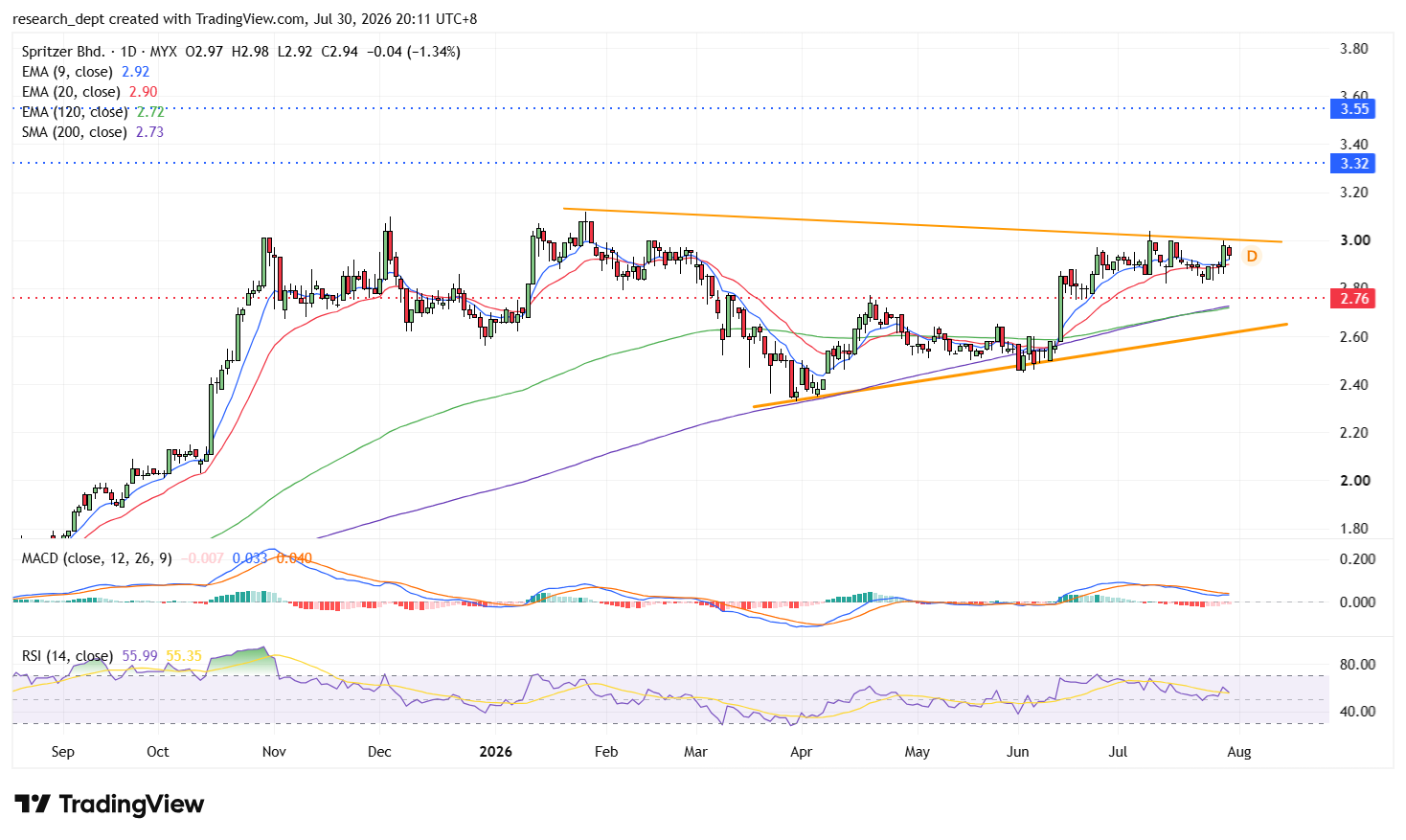This screenshot has width=1406, height=840.
Task: Select the Spritzer Bhd. symbol title
Action: (x=63, y=52)
